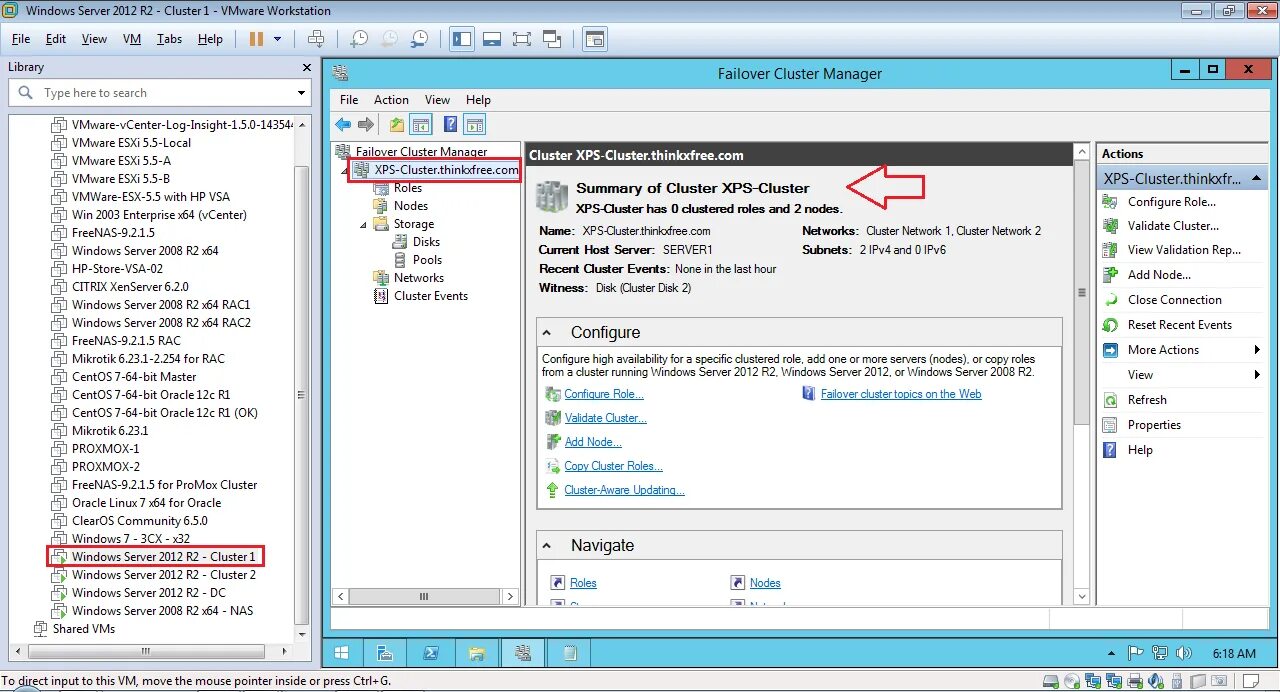The height and width of the screenshot is (692, 1280).
Task: Open the Help menu in Failover Cluster Manager
Action: [x=478, y=100]
